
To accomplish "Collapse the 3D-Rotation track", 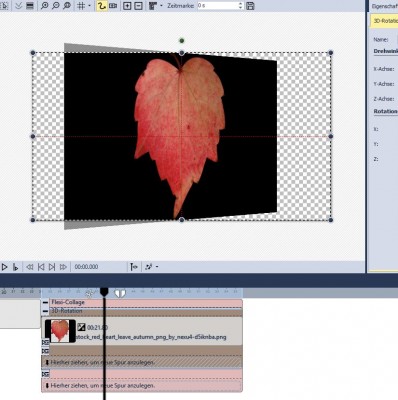I will (x=46, y=311).
